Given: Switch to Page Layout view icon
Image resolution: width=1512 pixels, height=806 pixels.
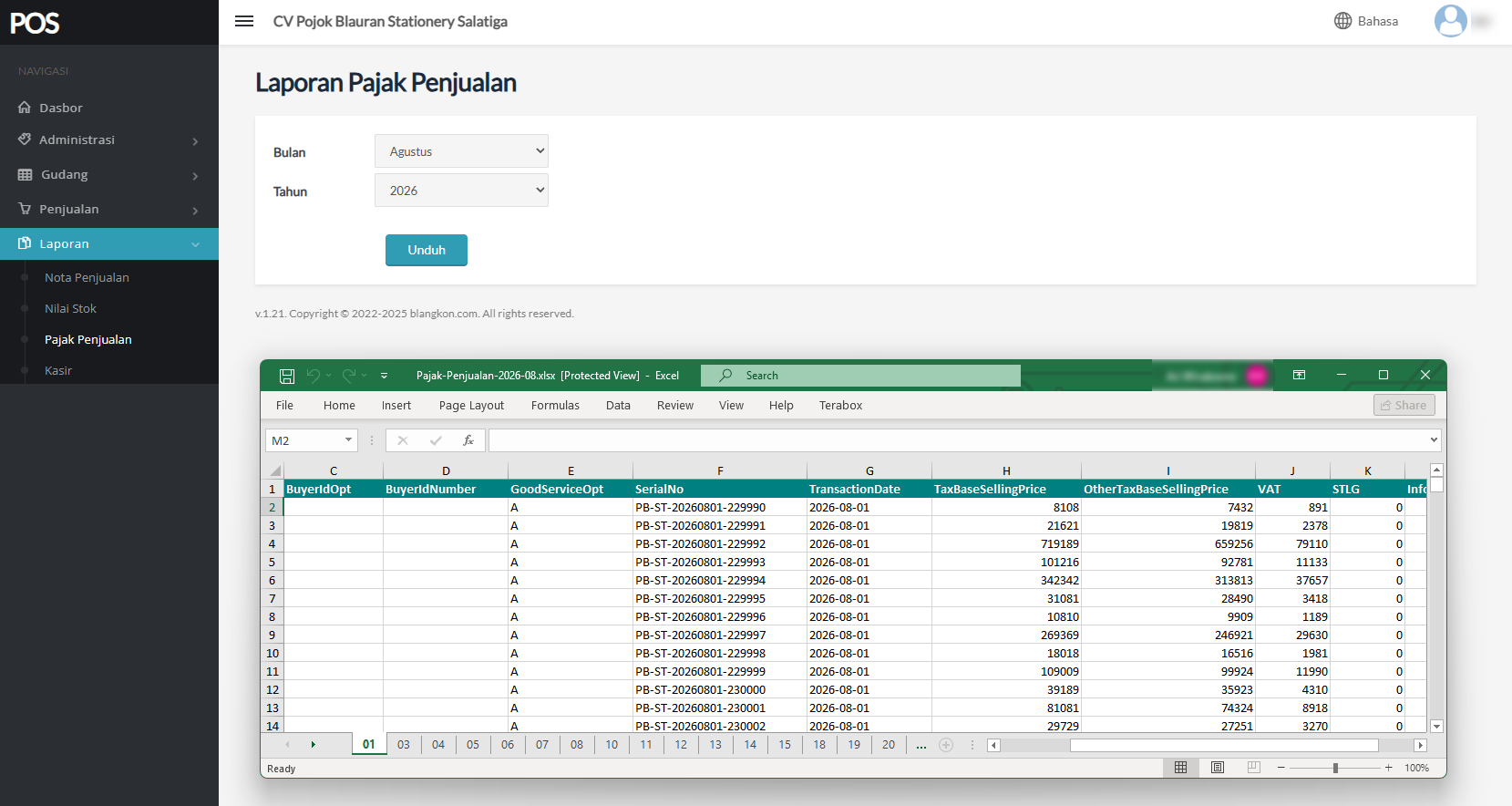Looking at the screenshot, I should [x=1218, y=768].
